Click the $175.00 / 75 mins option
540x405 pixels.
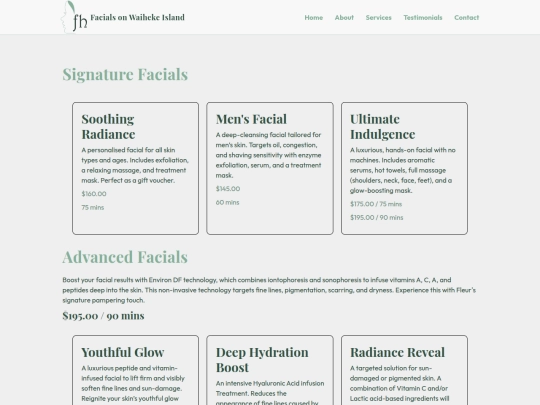[x=376, y=204]
